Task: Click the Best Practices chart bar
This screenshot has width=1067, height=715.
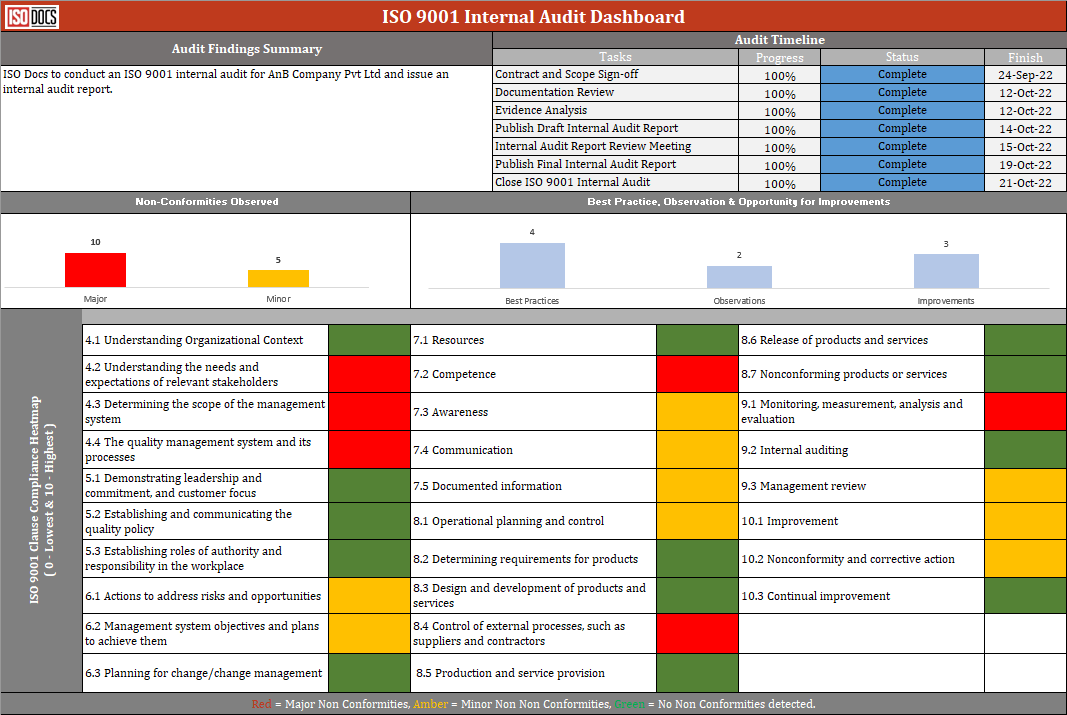Action: click(x=532, y=265)
